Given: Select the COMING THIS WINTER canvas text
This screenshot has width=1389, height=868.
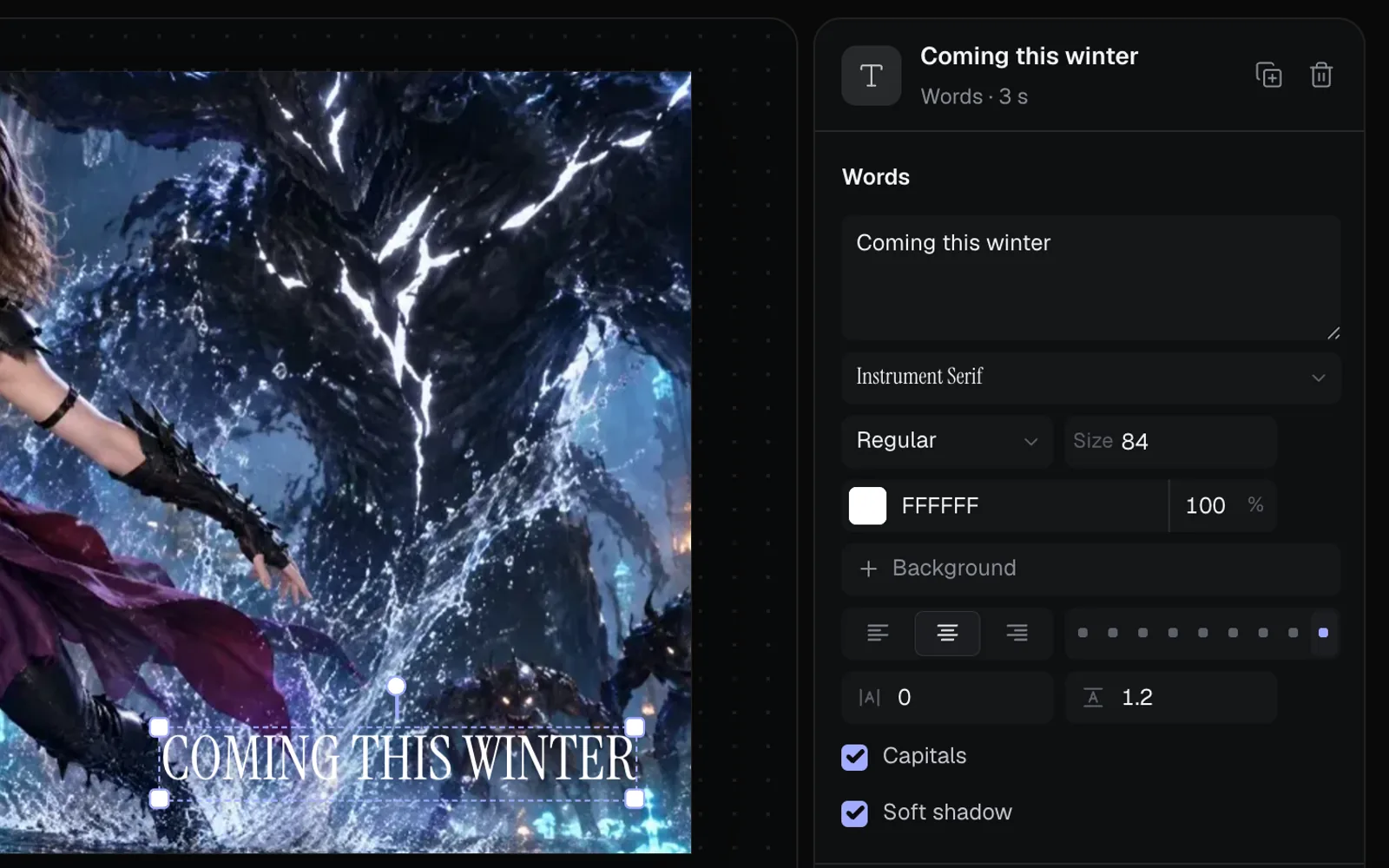Looking at the screenshot, I should tap(398, 759).
